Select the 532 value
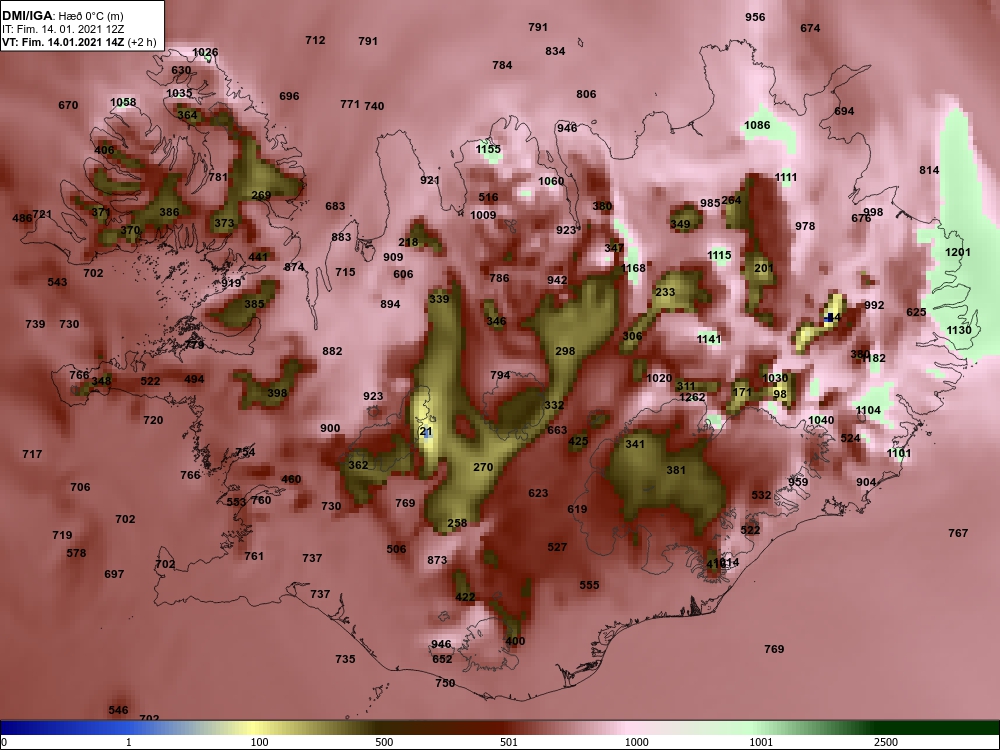1000x750 pixels. click(761, 495)
